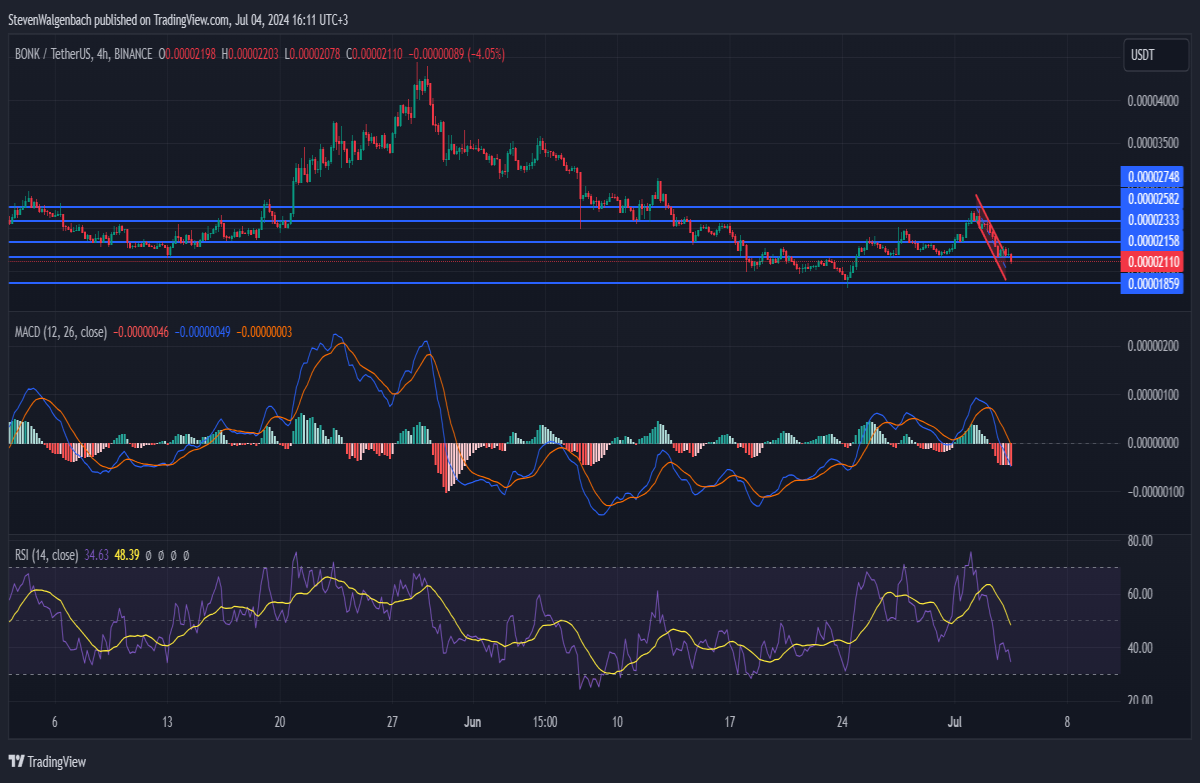
Task: Click the yellow RSI value 48.39
Action: (127, 554)
